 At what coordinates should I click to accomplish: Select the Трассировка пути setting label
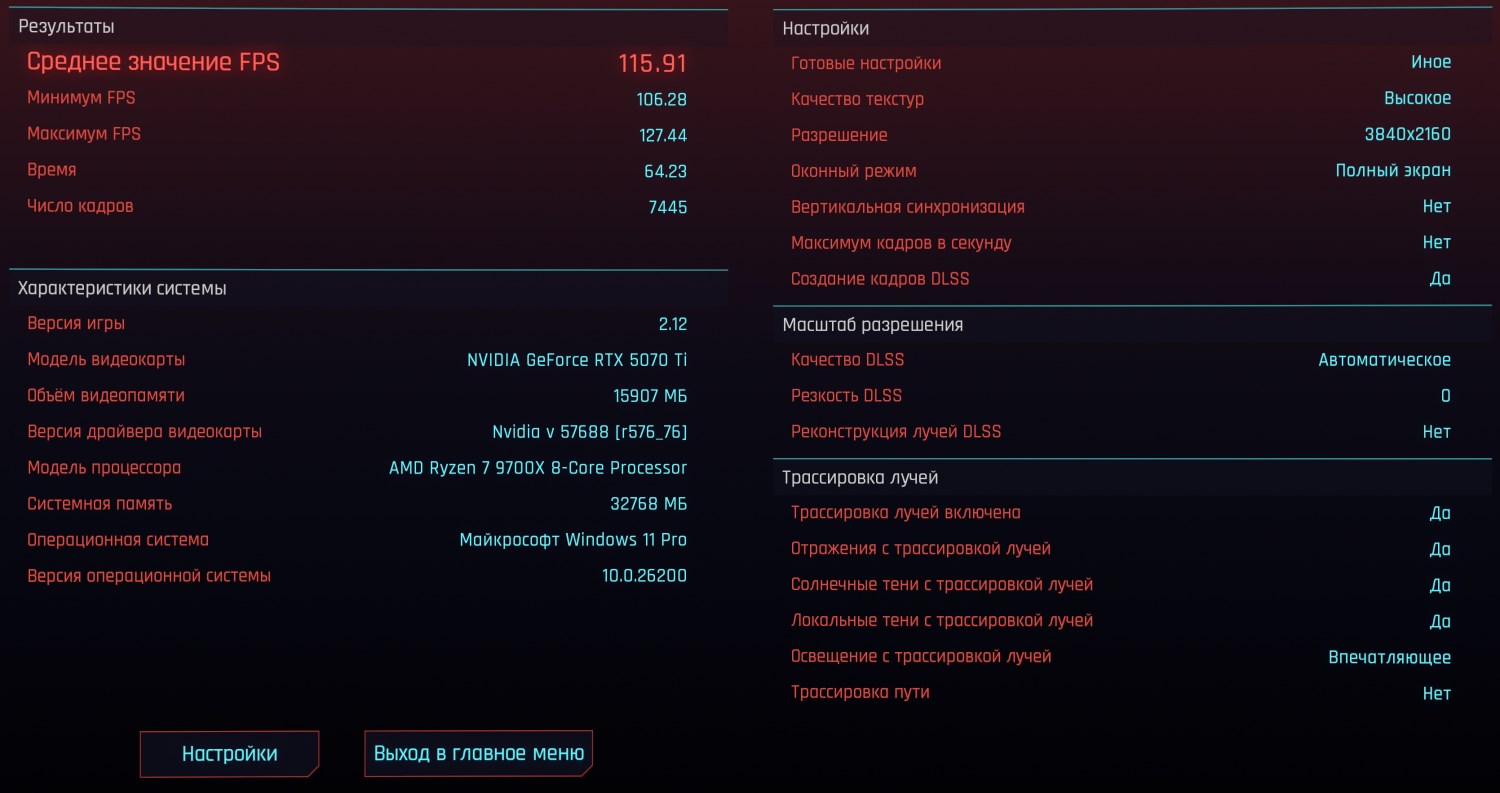tap(860, 692)
